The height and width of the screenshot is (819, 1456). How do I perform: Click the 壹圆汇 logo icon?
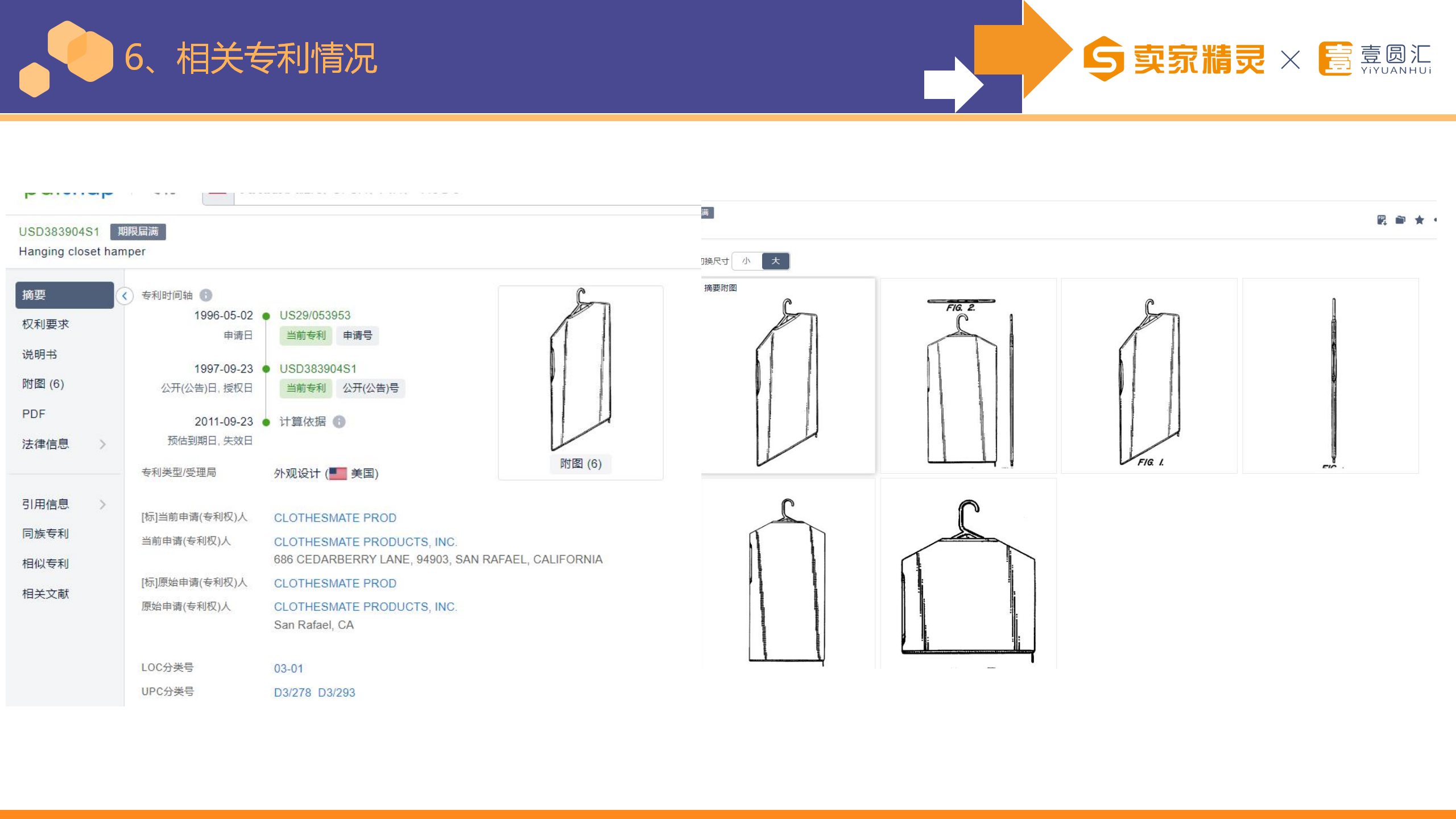click(x=1335, y=59)
